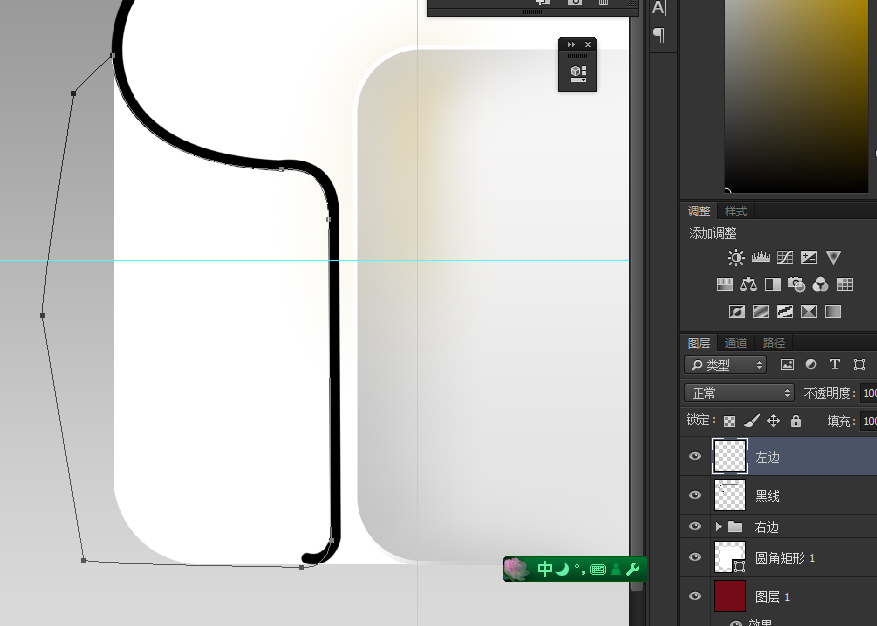This screenshot has width=877, height=626.
Task: Switch to the 路径 tab
Action: pos(774,343)
